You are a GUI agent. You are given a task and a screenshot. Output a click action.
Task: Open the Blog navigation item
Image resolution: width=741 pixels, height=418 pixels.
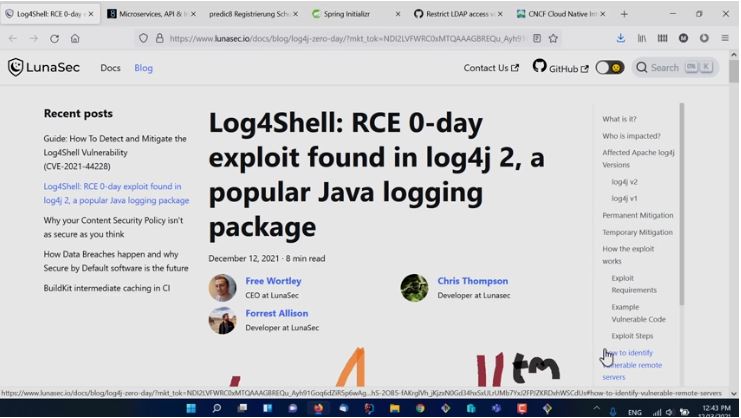point(143,68)
